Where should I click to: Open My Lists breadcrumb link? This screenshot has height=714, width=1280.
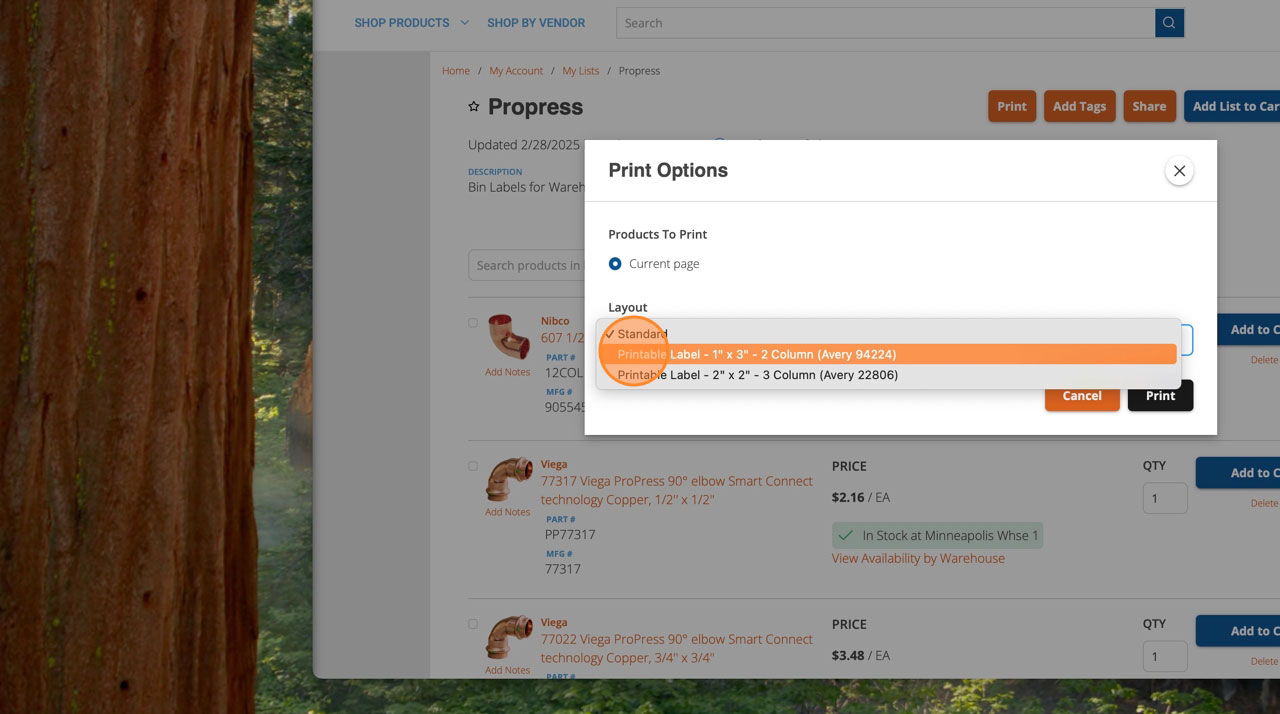pyautogui.click(x=581, y=71)
